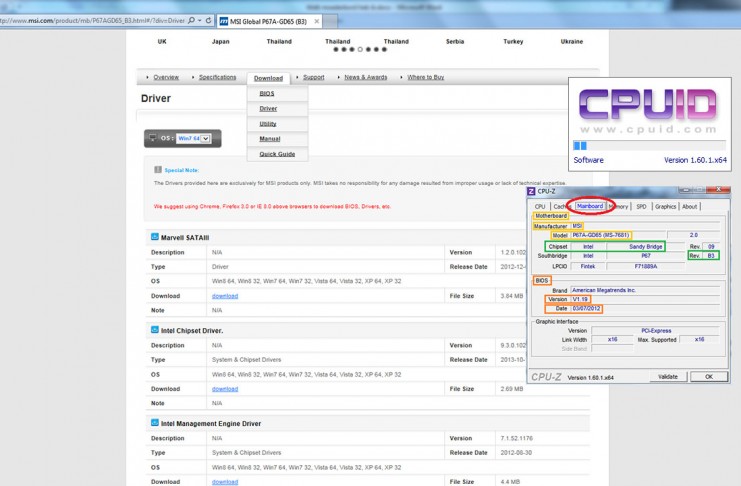741x486 pixels.
Task: Open the Overview page link
Action: [166, 77]
